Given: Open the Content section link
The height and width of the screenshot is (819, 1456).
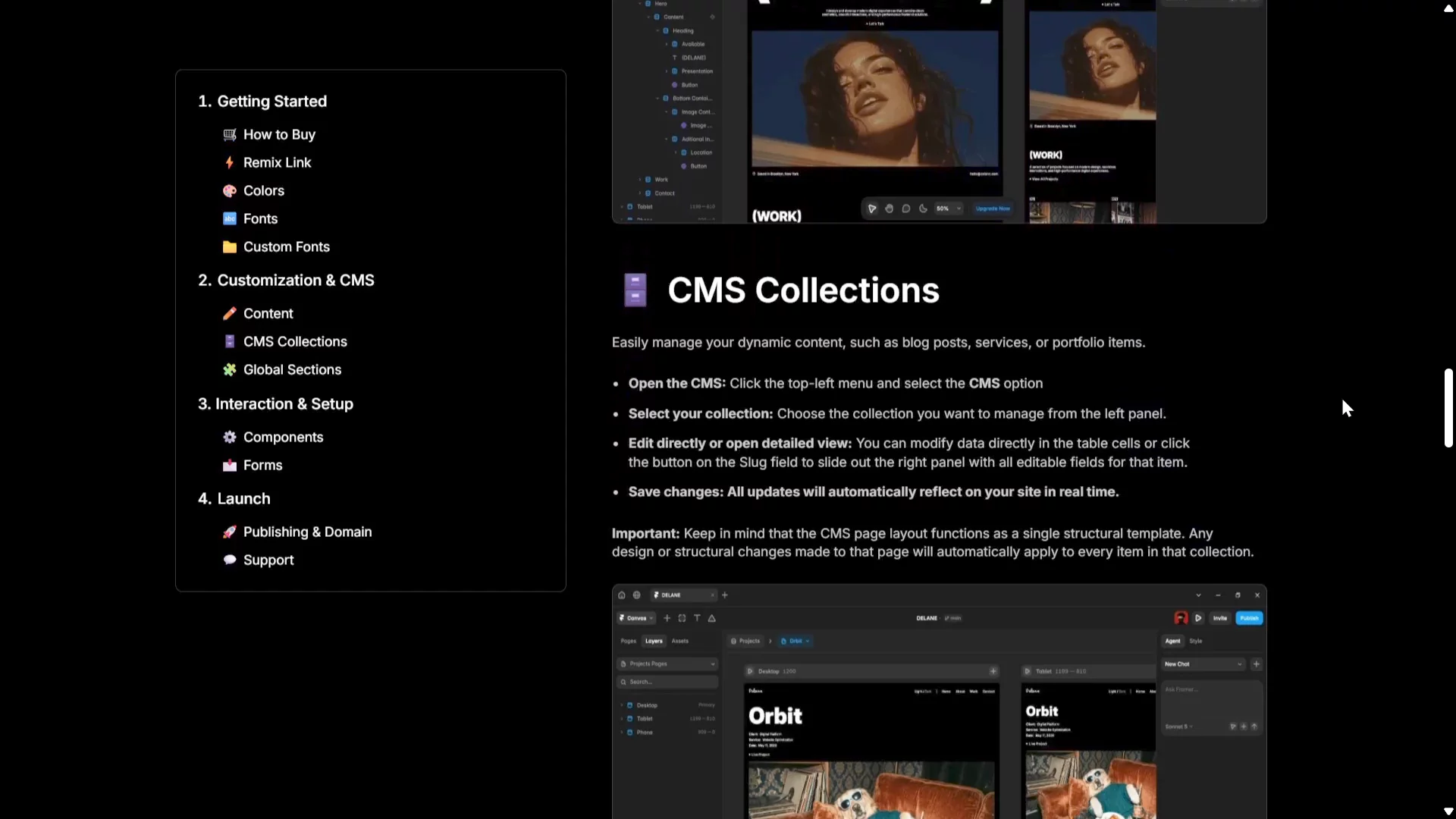Looking at the screenshot, I should coord(268,314).
